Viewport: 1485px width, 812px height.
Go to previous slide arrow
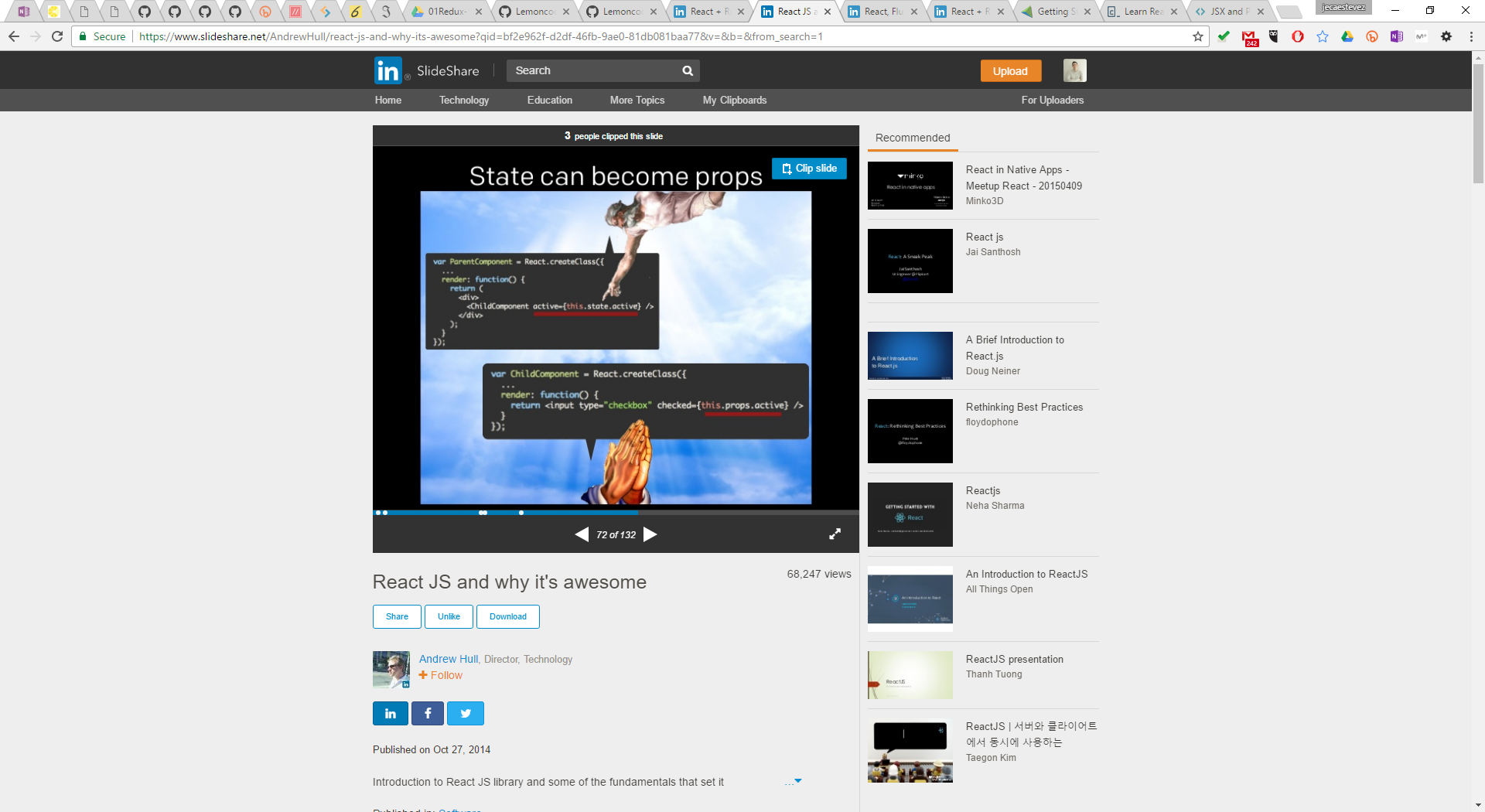(582, 534)
